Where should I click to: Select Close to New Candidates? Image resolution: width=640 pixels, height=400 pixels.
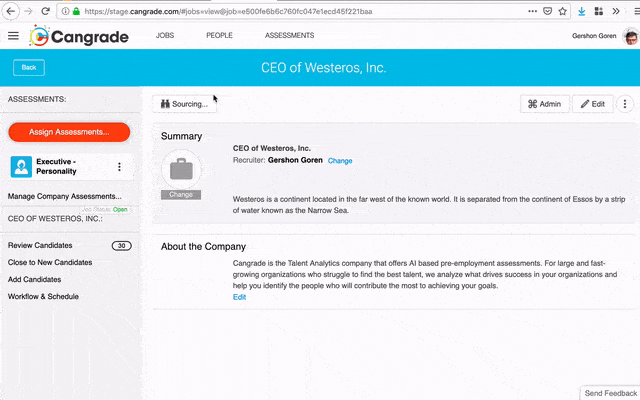[x=50, y=262]
